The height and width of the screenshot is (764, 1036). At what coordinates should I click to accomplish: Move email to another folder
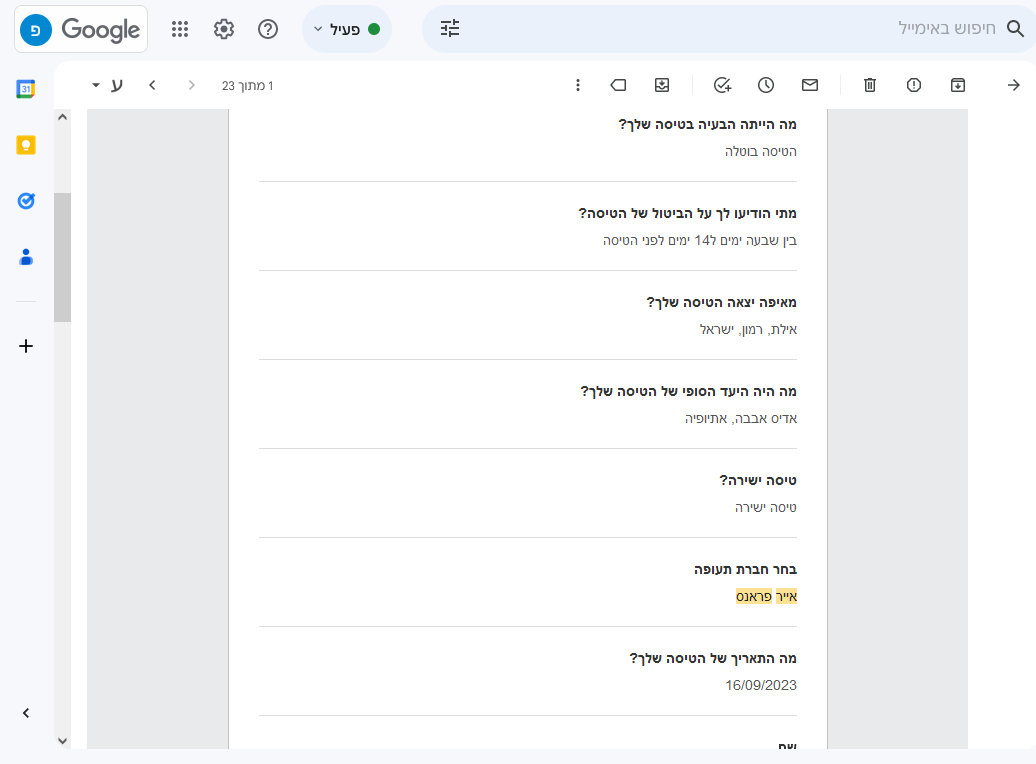(x=662, y=85)
